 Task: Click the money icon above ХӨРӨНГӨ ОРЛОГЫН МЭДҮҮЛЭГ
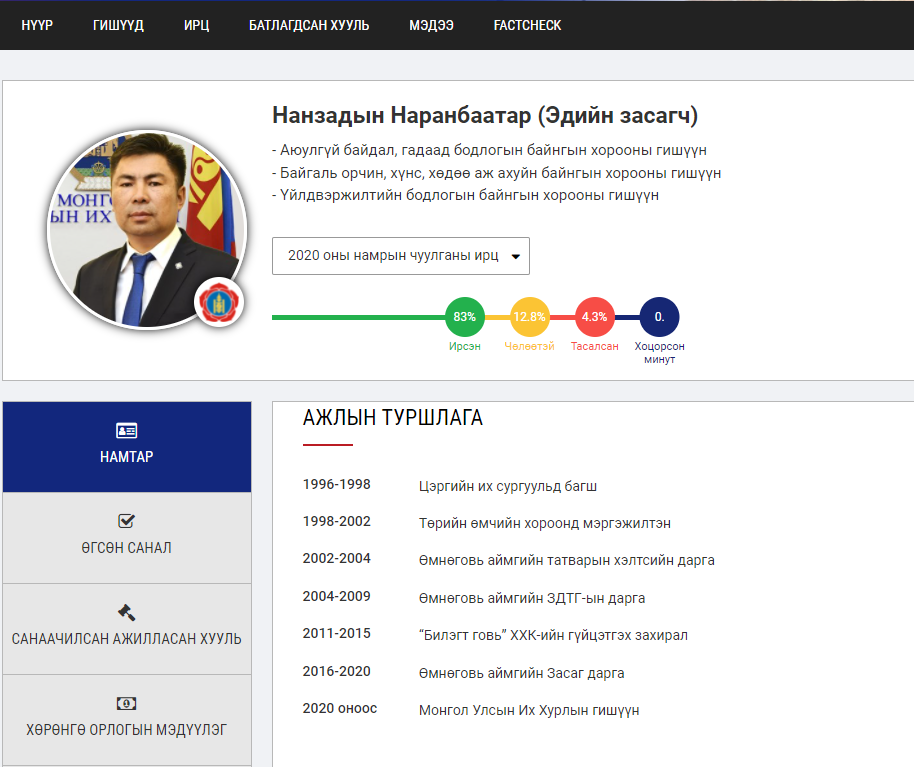point(126,703)
